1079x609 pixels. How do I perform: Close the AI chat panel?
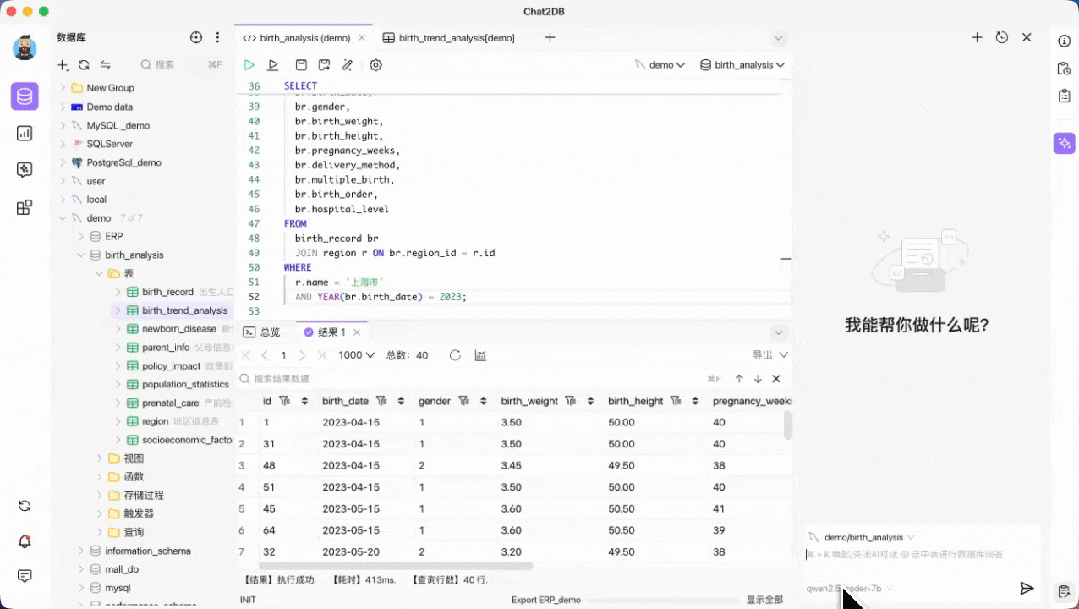point(1027,37)
